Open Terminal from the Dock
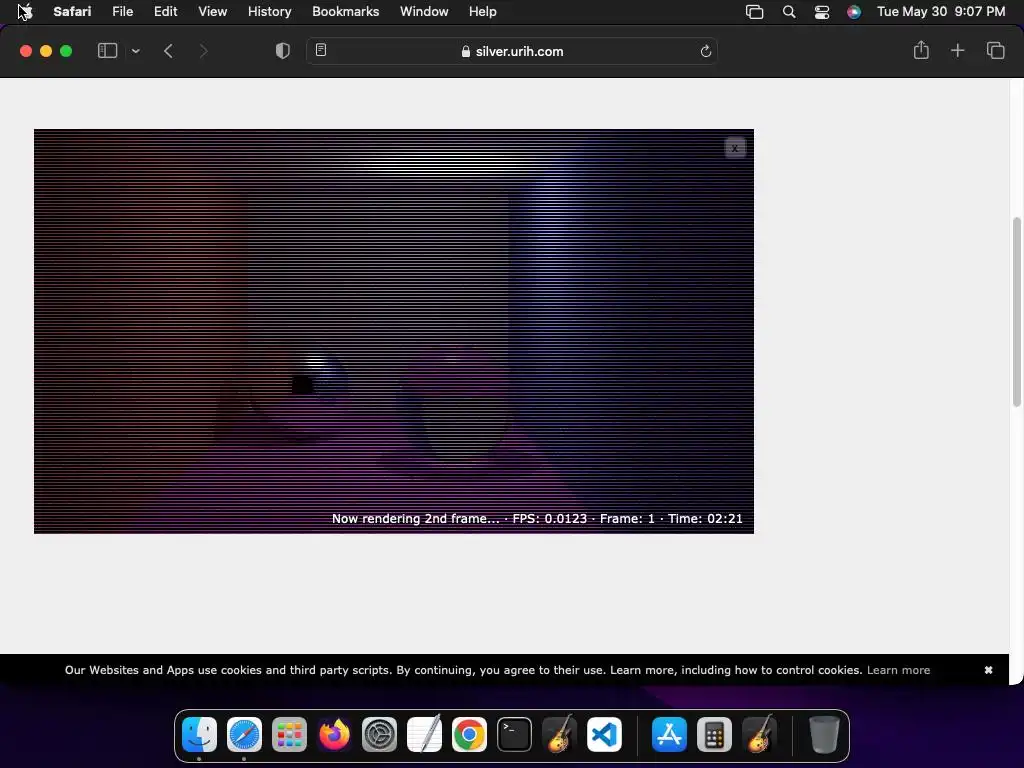Viewport: 1024px width, 768px height. point(514,735)
